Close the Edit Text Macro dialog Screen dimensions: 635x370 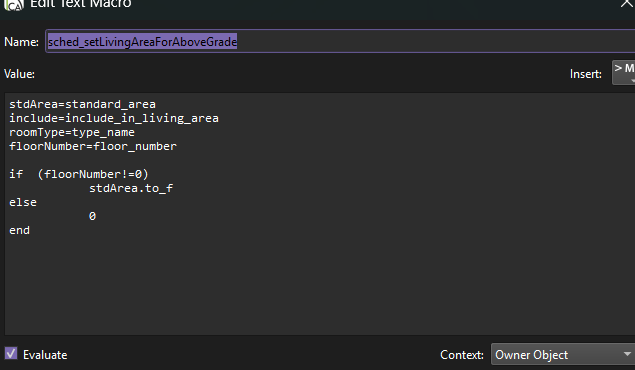627,4
